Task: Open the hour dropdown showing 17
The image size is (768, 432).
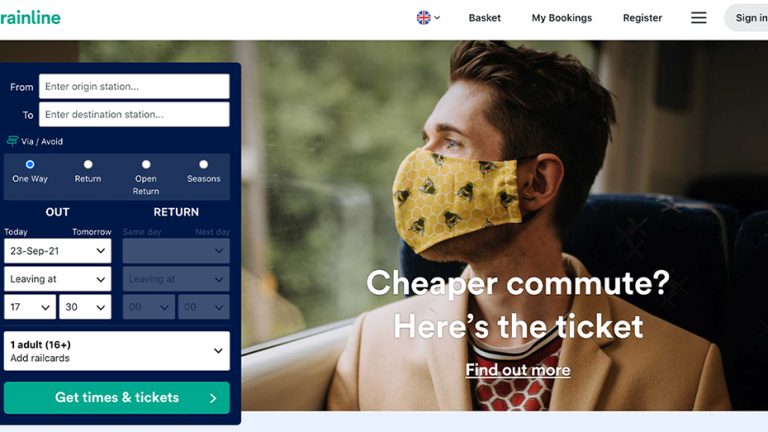Action: pos(30,307)
